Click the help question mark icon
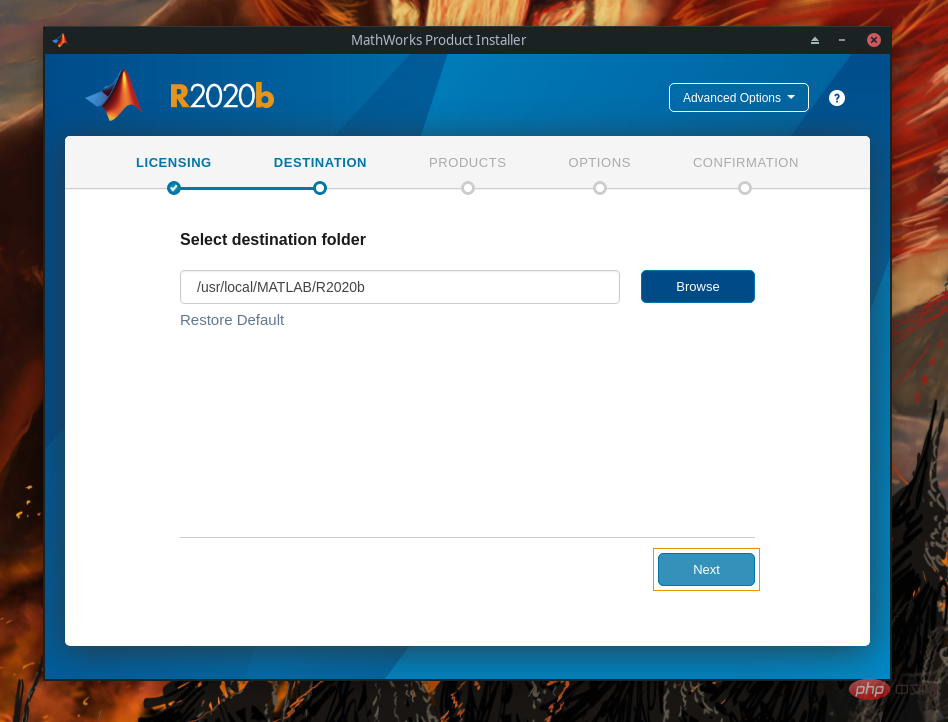Image resolution: width=948 pixels, height=722 pixels. [836, 98]
